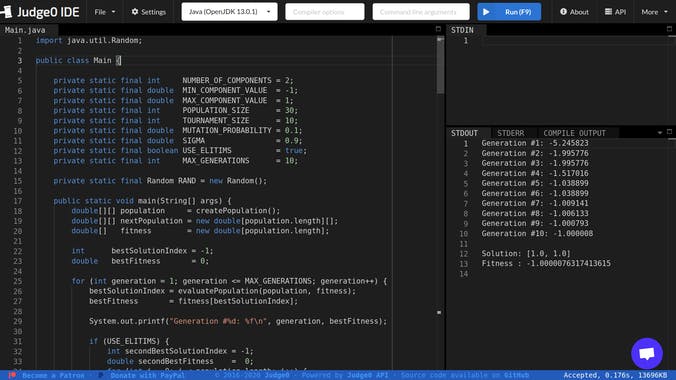Click the POPULATION_SIZE declaration line
Screen dimensions: 676x380
(175, 110)
